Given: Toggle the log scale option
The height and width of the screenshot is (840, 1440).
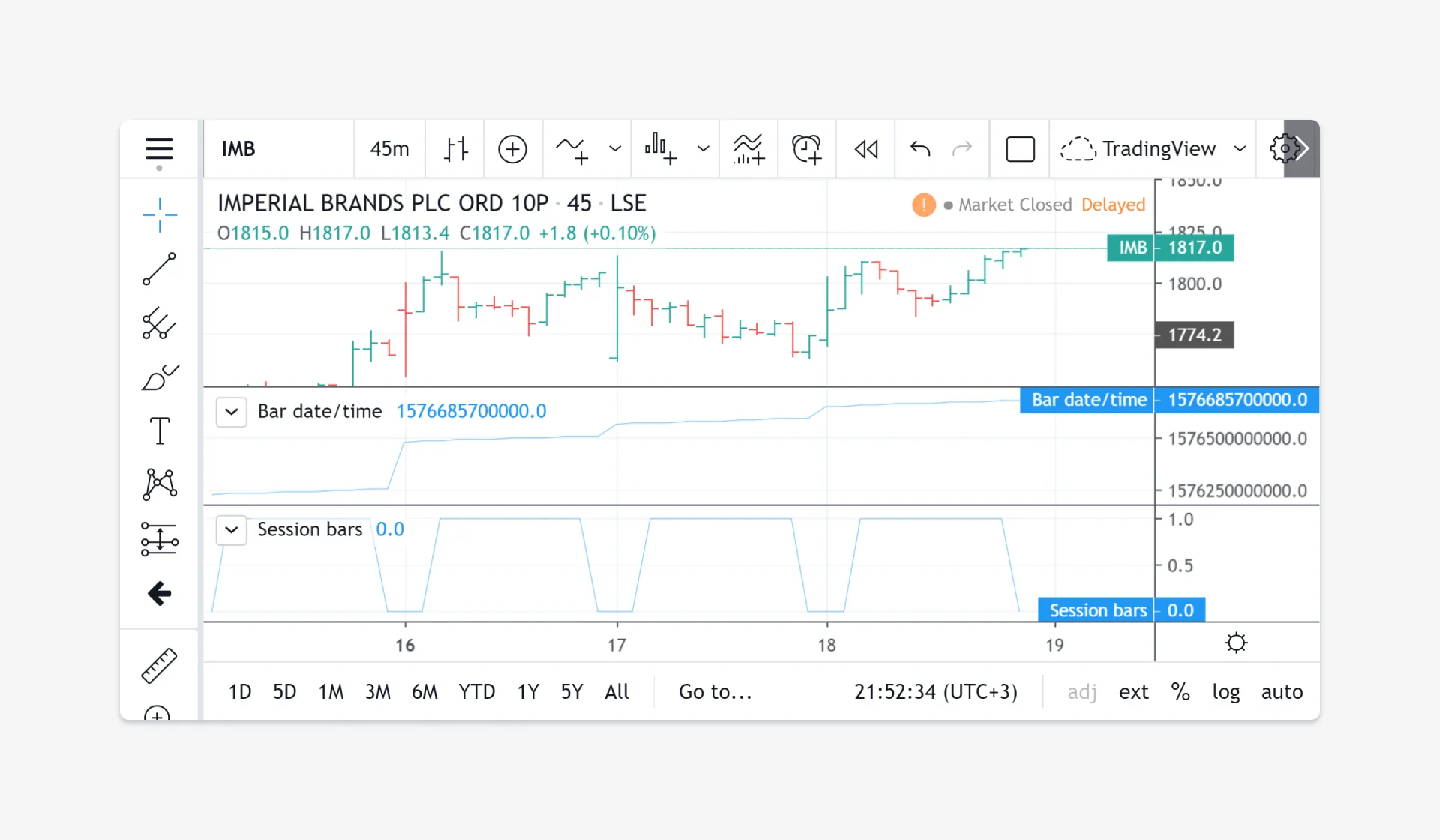Looking at the screenshot, I should tap(1225, 691).
